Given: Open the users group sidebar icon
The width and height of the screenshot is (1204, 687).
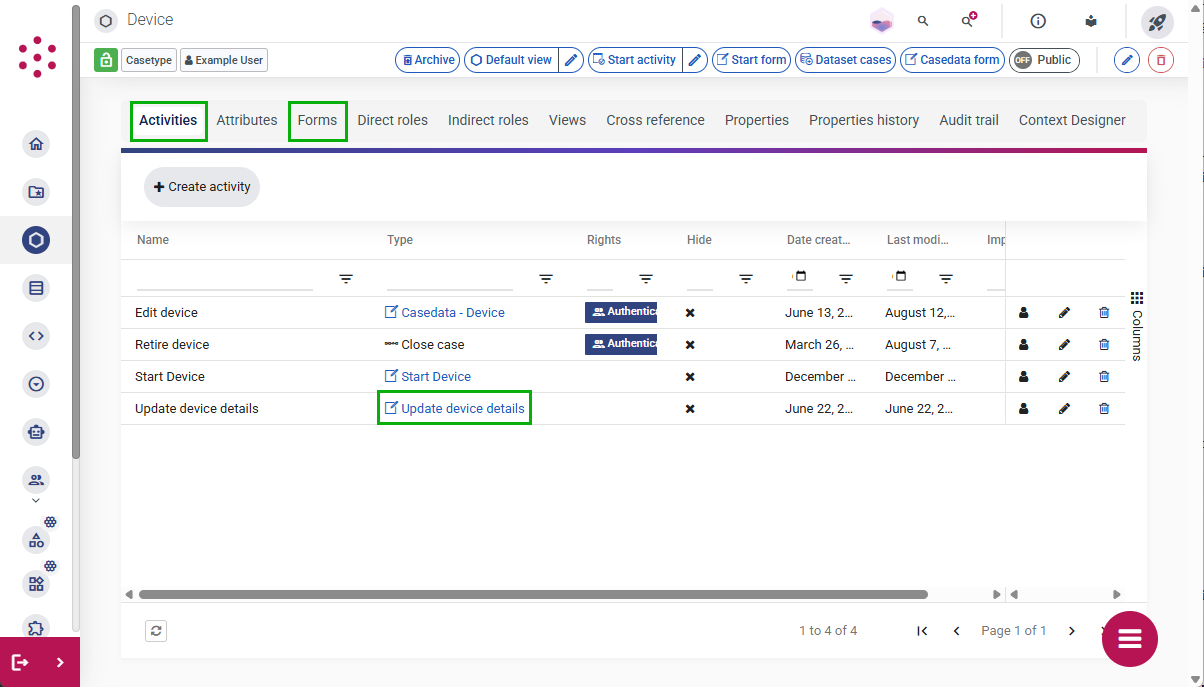Looking at the screenshot, I should coord(36,480).
